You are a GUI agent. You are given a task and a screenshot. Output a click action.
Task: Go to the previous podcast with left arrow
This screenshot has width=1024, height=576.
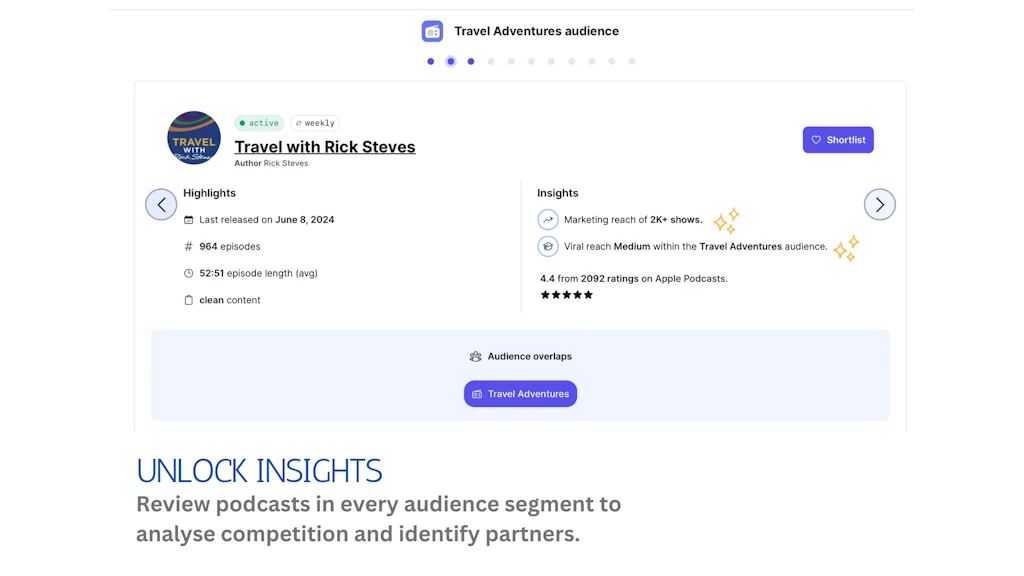(161, 204)
